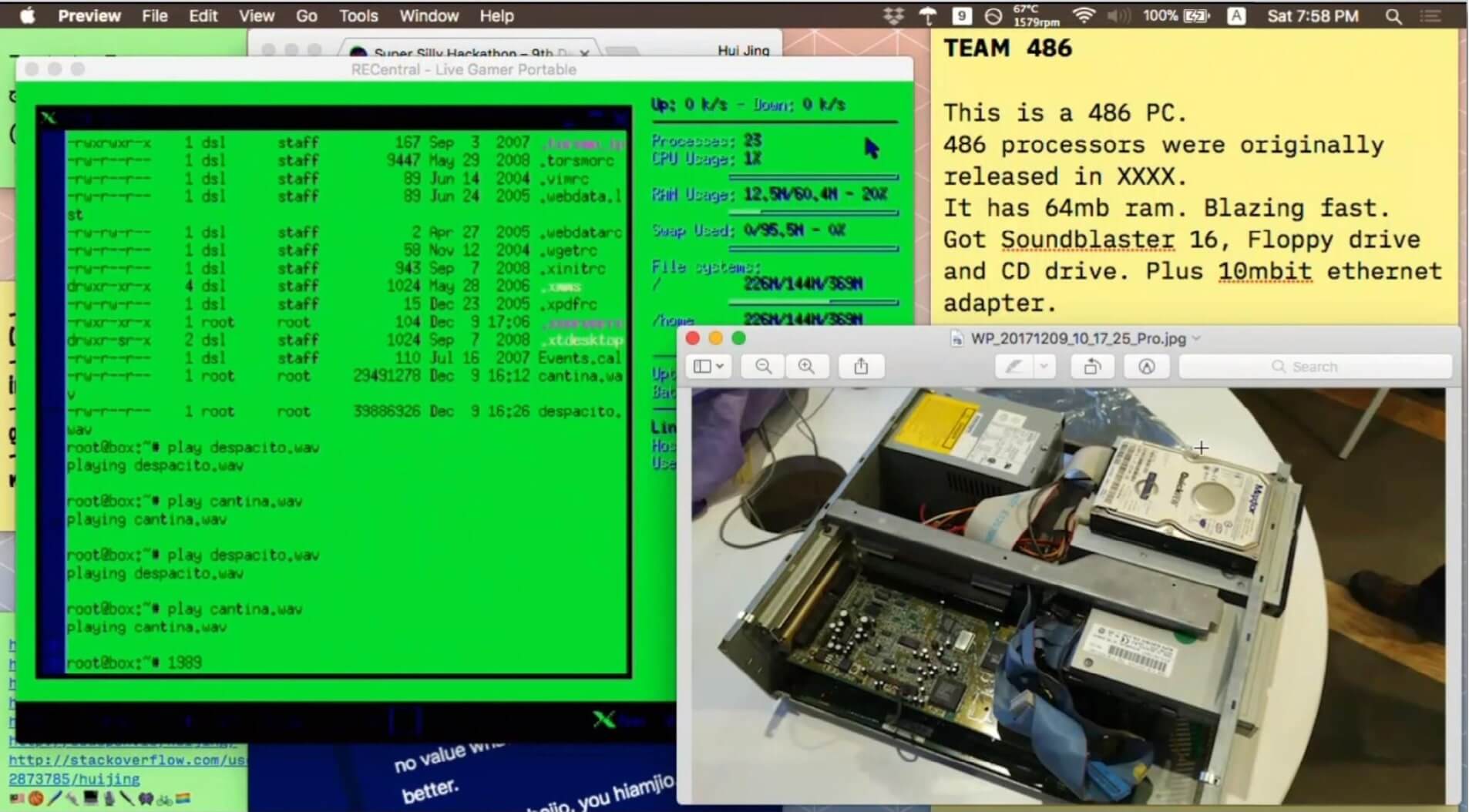The width and height of the screenshot is (1469, 812).
Task: Close the Super Silly Hackathon browser tab
Action: pos(584,52)
